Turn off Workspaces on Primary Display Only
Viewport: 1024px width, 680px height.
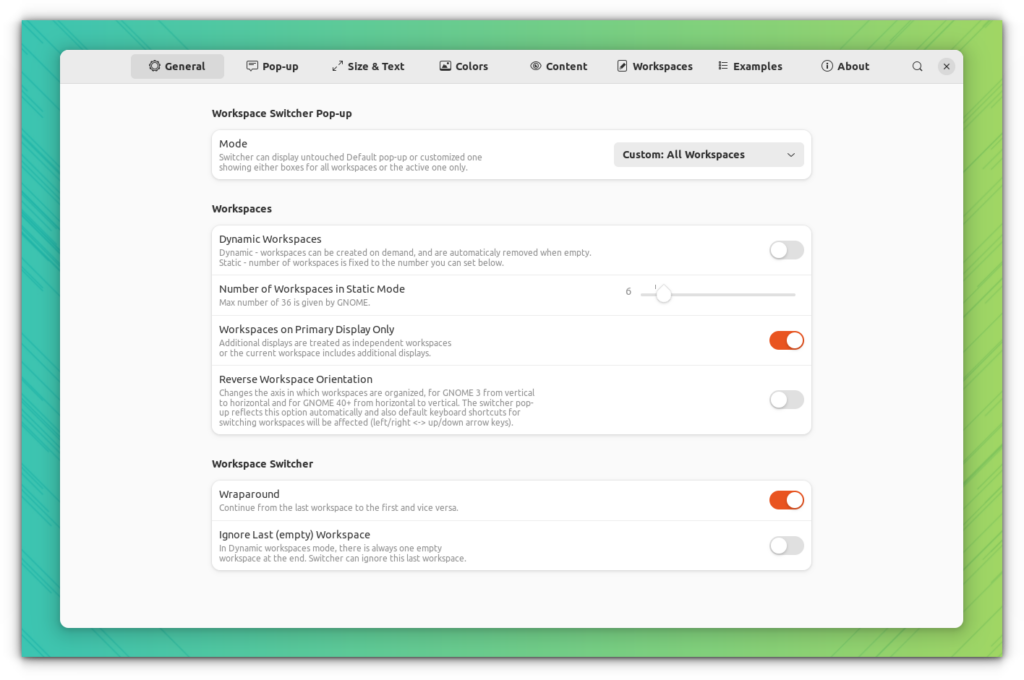(786, 340)
